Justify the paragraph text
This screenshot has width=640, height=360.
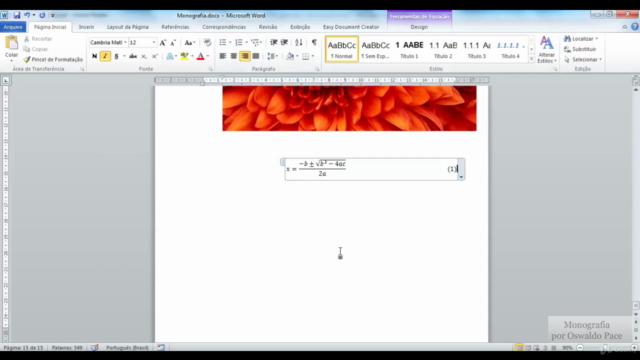click(x=256, y=56)
